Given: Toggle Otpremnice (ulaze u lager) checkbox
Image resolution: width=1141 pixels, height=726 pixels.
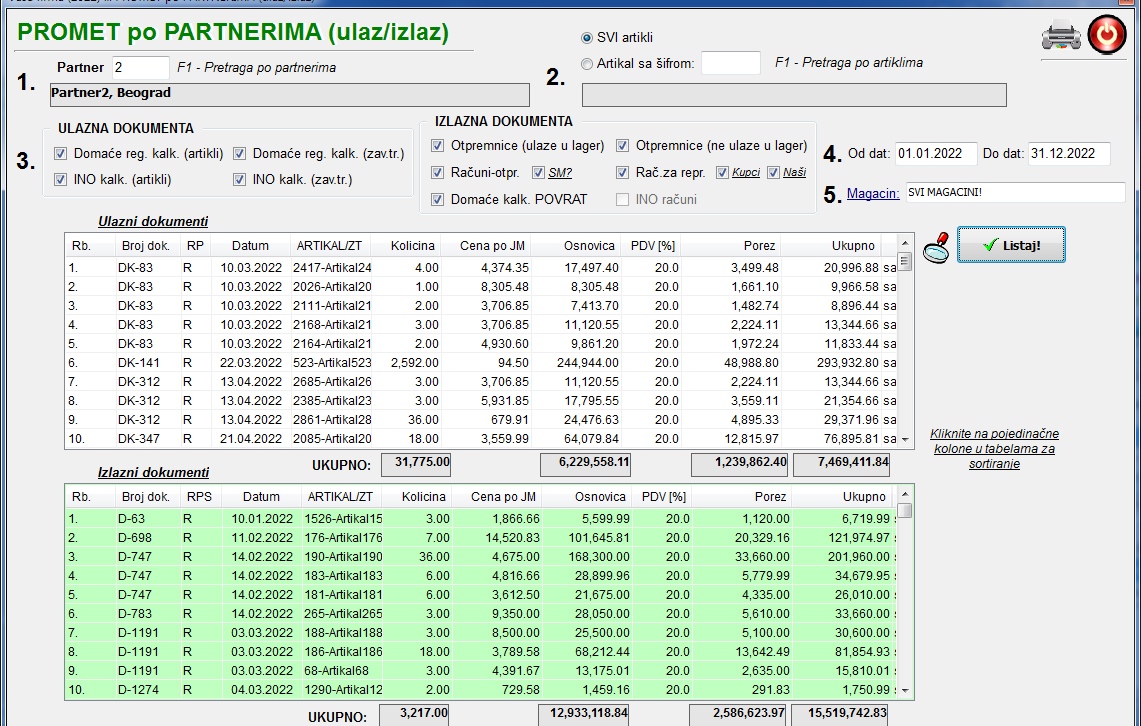Looking at the screenshot, I should pos(437,145).
